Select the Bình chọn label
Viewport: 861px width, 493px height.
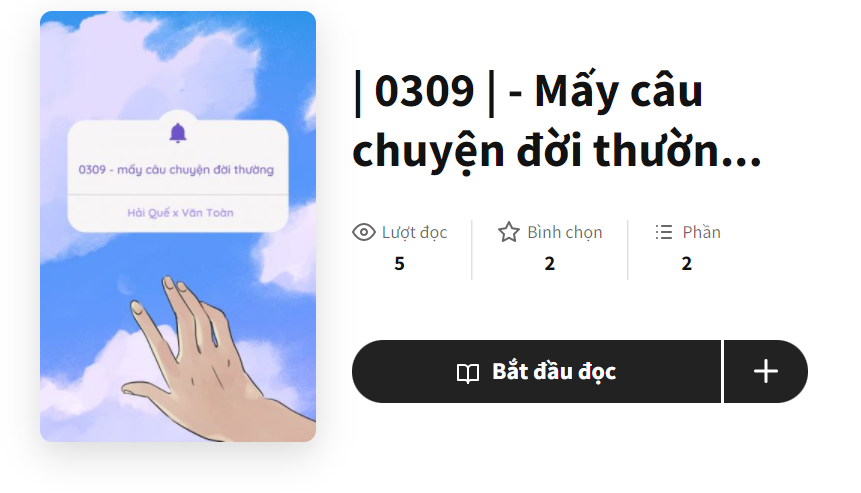click(x=564, y=232)
